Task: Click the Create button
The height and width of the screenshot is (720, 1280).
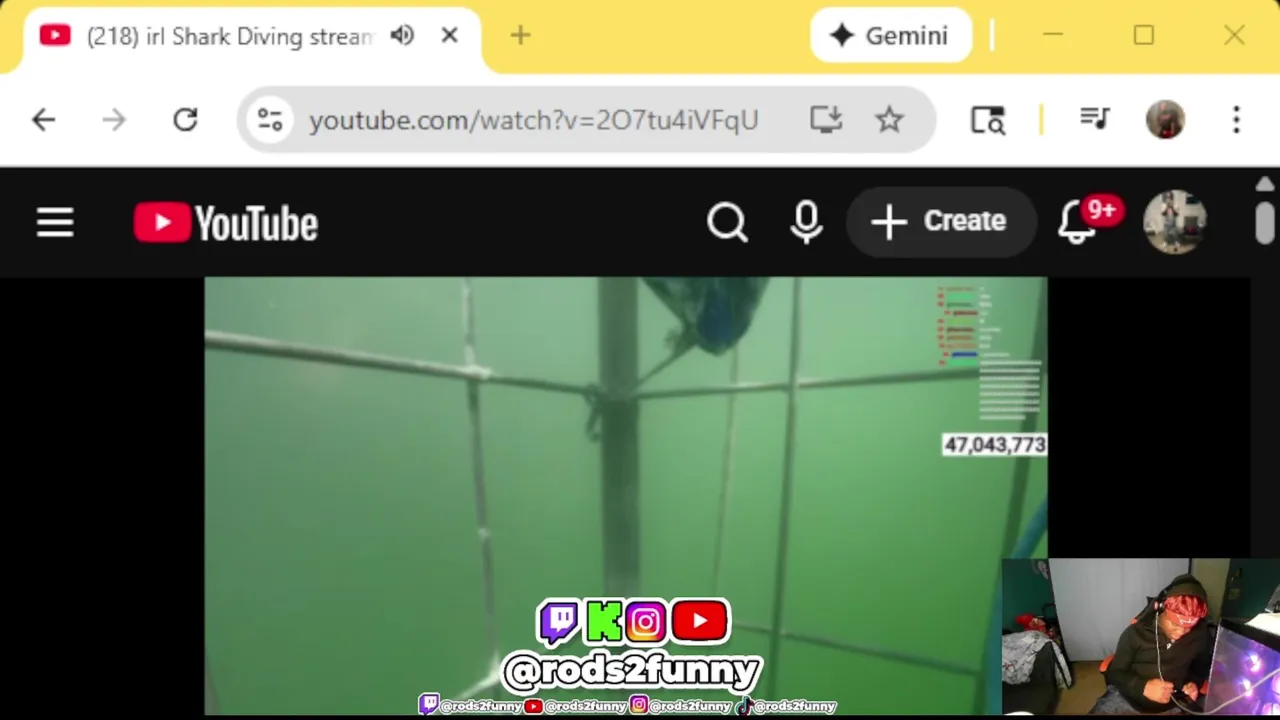Action: 939,222
